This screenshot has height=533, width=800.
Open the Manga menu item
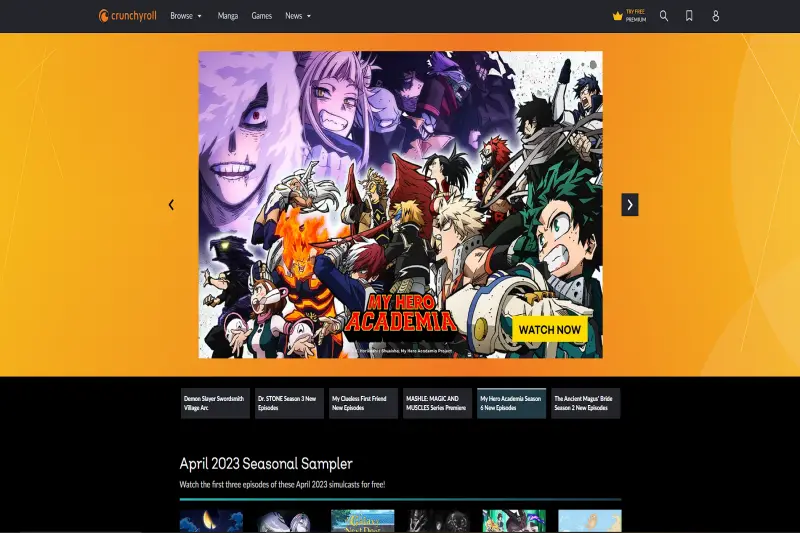[228, 16]
